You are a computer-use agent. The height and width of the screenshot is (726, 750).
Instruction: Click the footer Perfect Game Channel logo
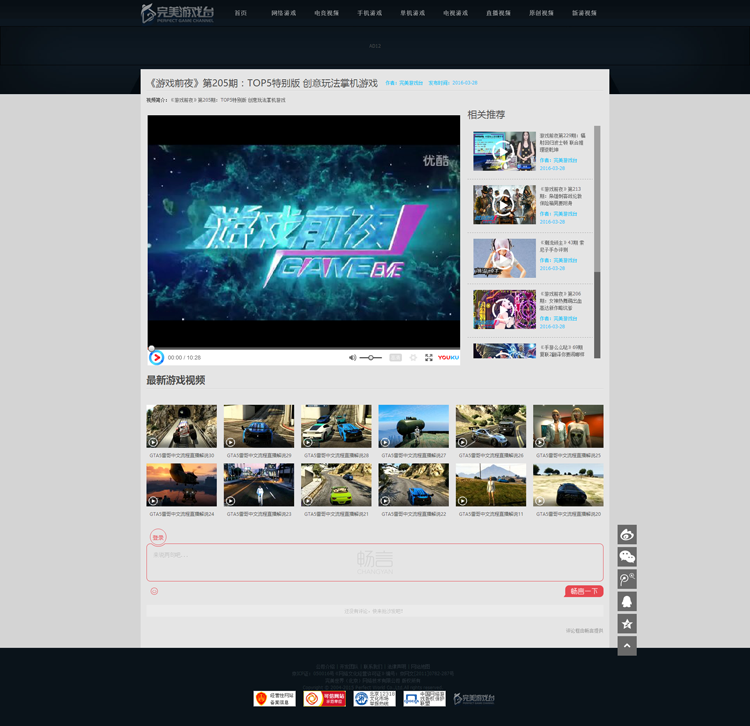click(x=474, y=699)
